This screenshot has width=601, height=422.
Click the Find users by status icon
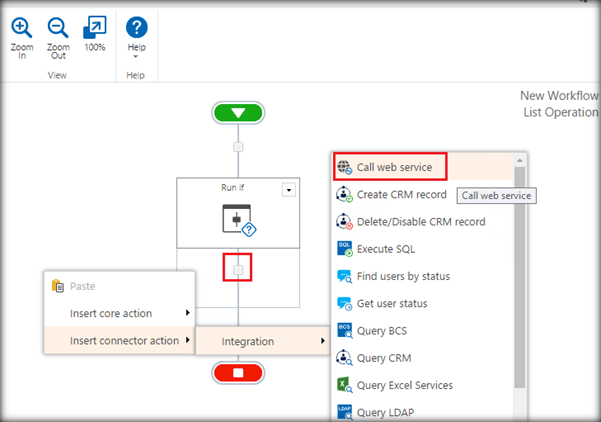point(344,276)
